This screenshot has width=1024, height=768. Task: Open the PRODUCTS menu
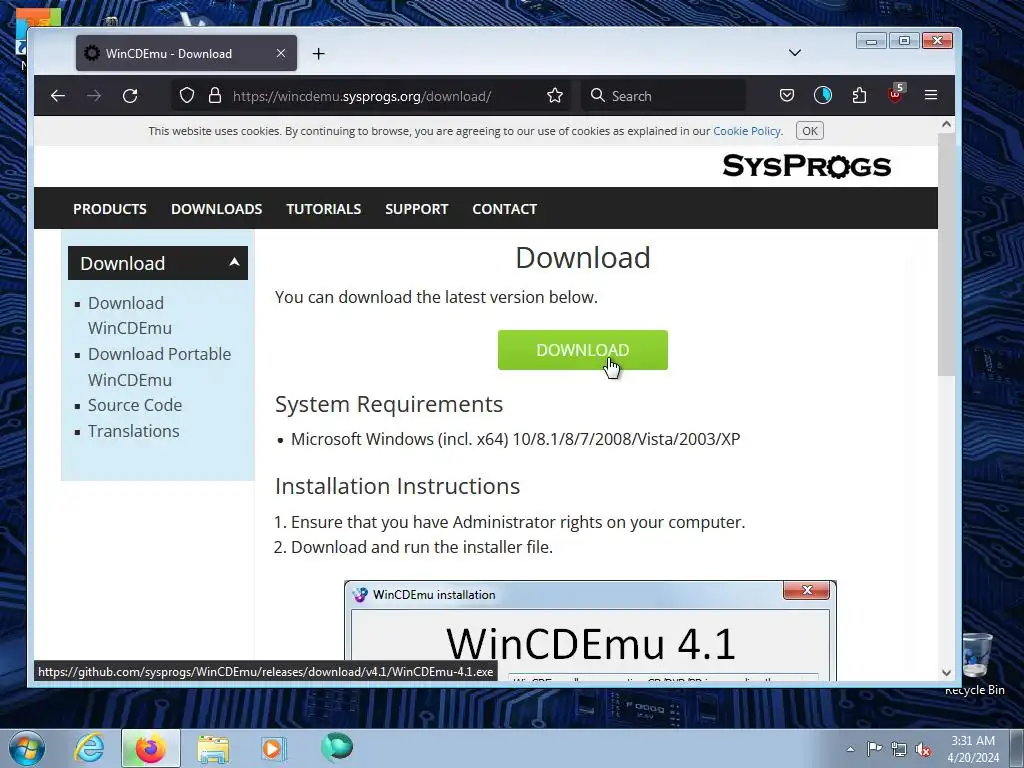(x=110, y=209)
